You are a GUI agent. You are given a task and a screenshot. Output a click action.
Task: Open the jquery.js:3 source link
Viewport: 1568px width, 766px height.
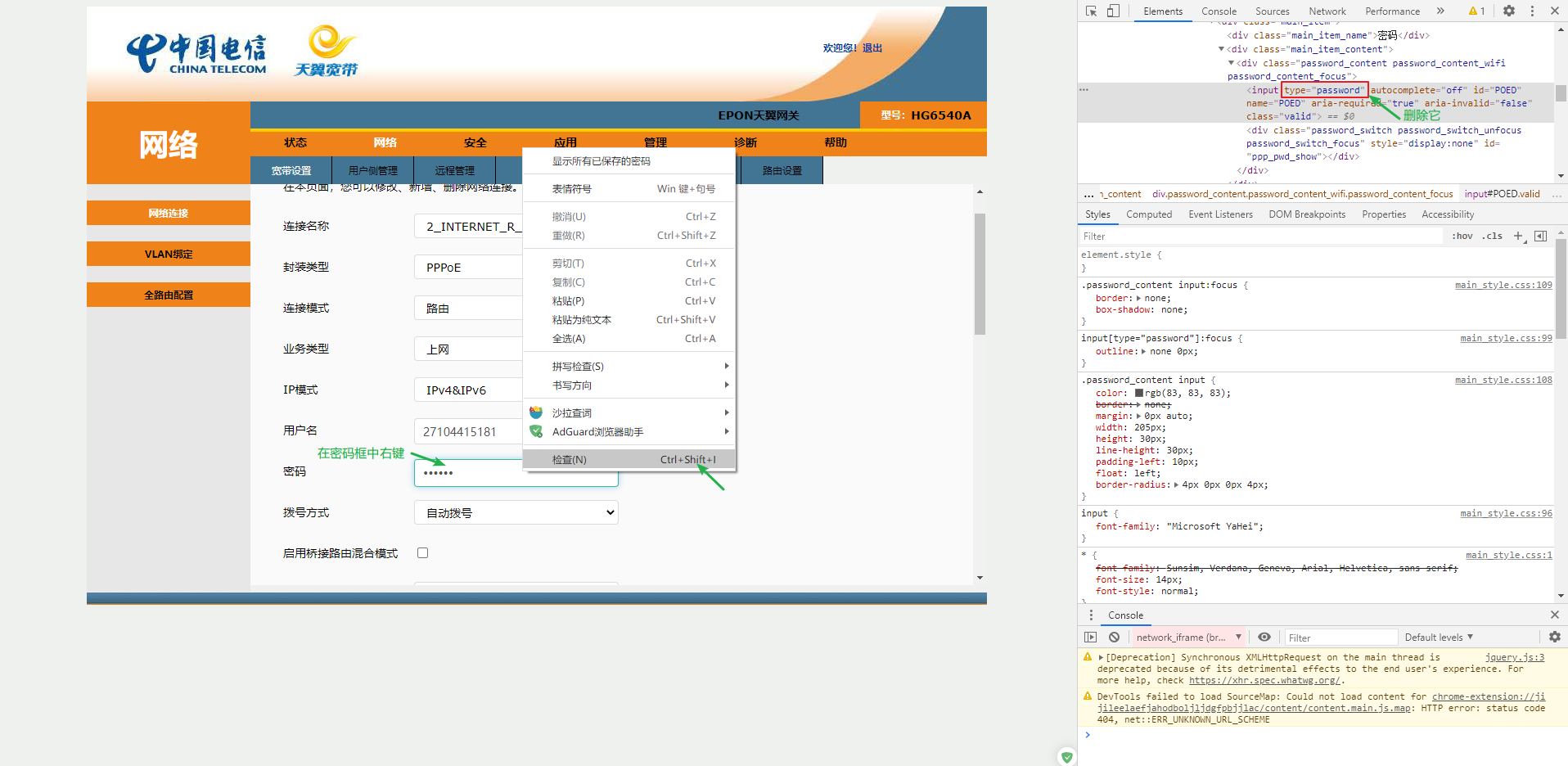pyautogui.click(x=1515, y=657)
